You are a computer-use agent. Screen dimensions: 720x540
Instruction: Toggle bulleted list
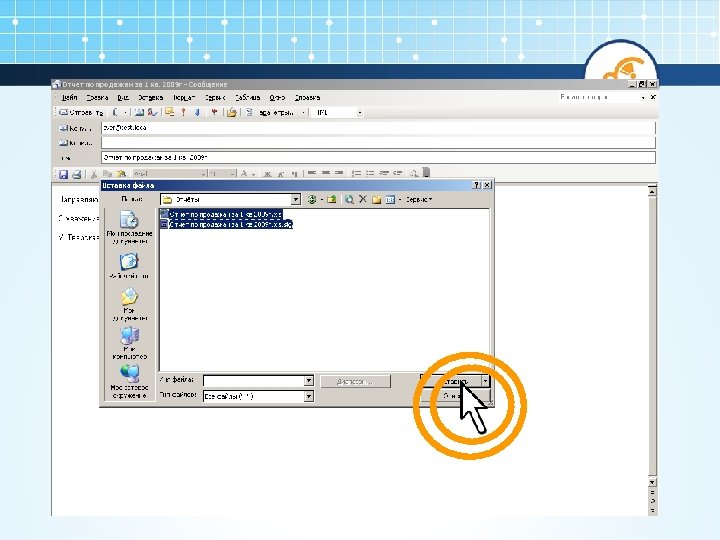370,174
